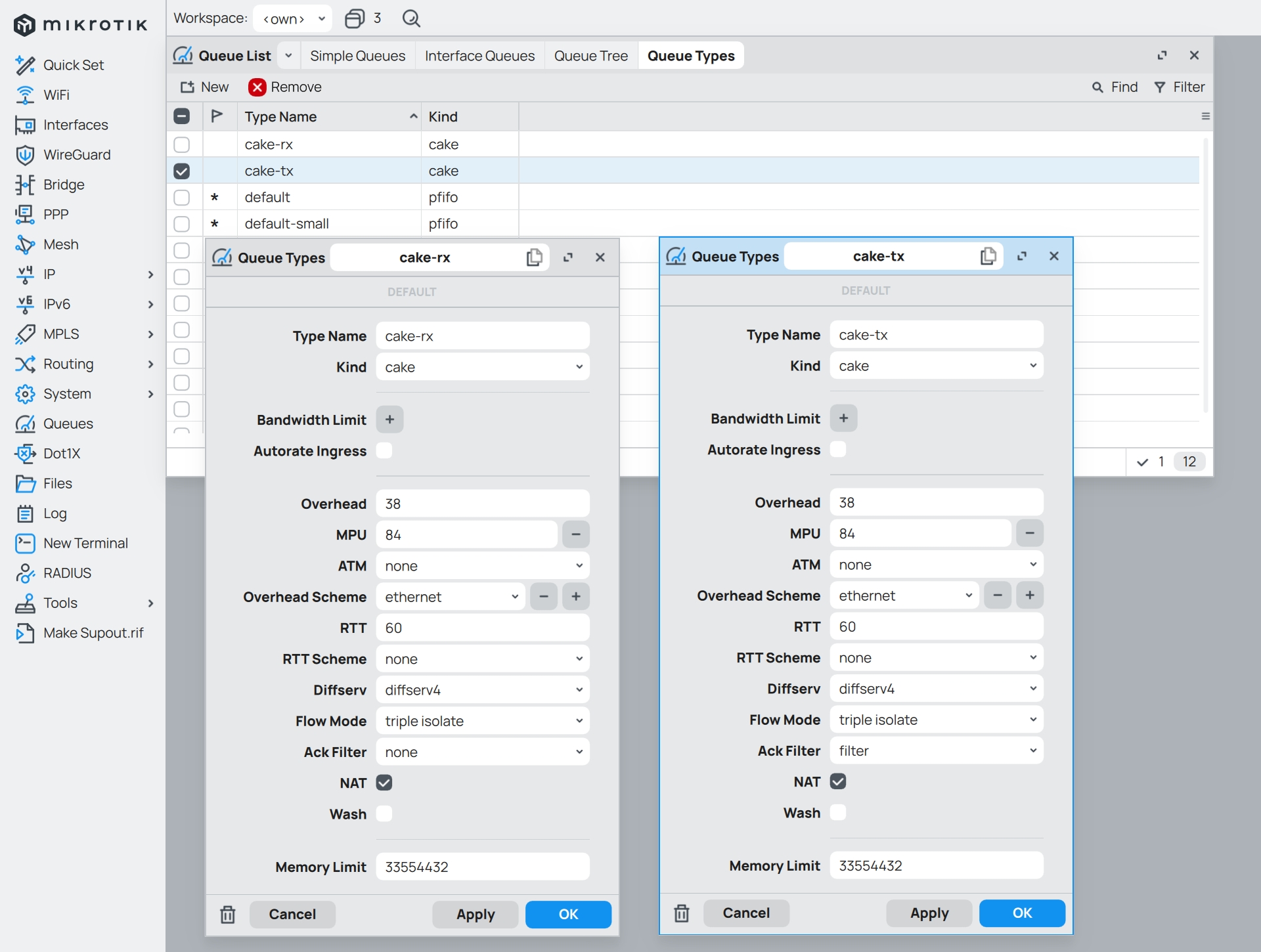Copy the cake-tx queue type
Viewport: 1261px width, 952px height.
(x=988, y=256)
